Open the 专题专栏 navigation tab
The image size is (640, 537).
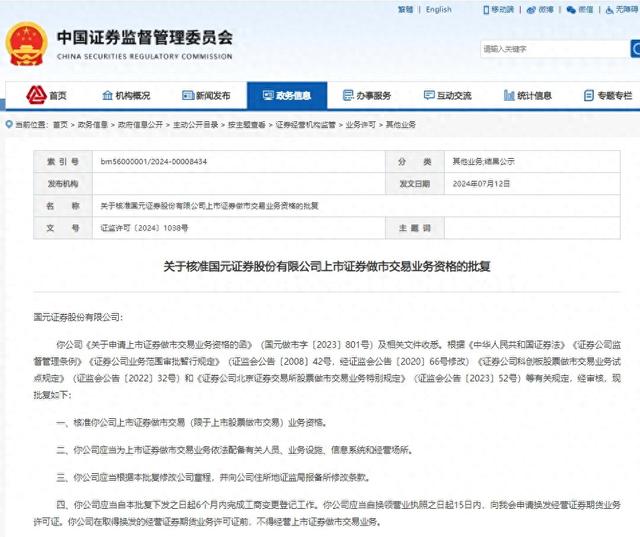(x=608, y=95)
